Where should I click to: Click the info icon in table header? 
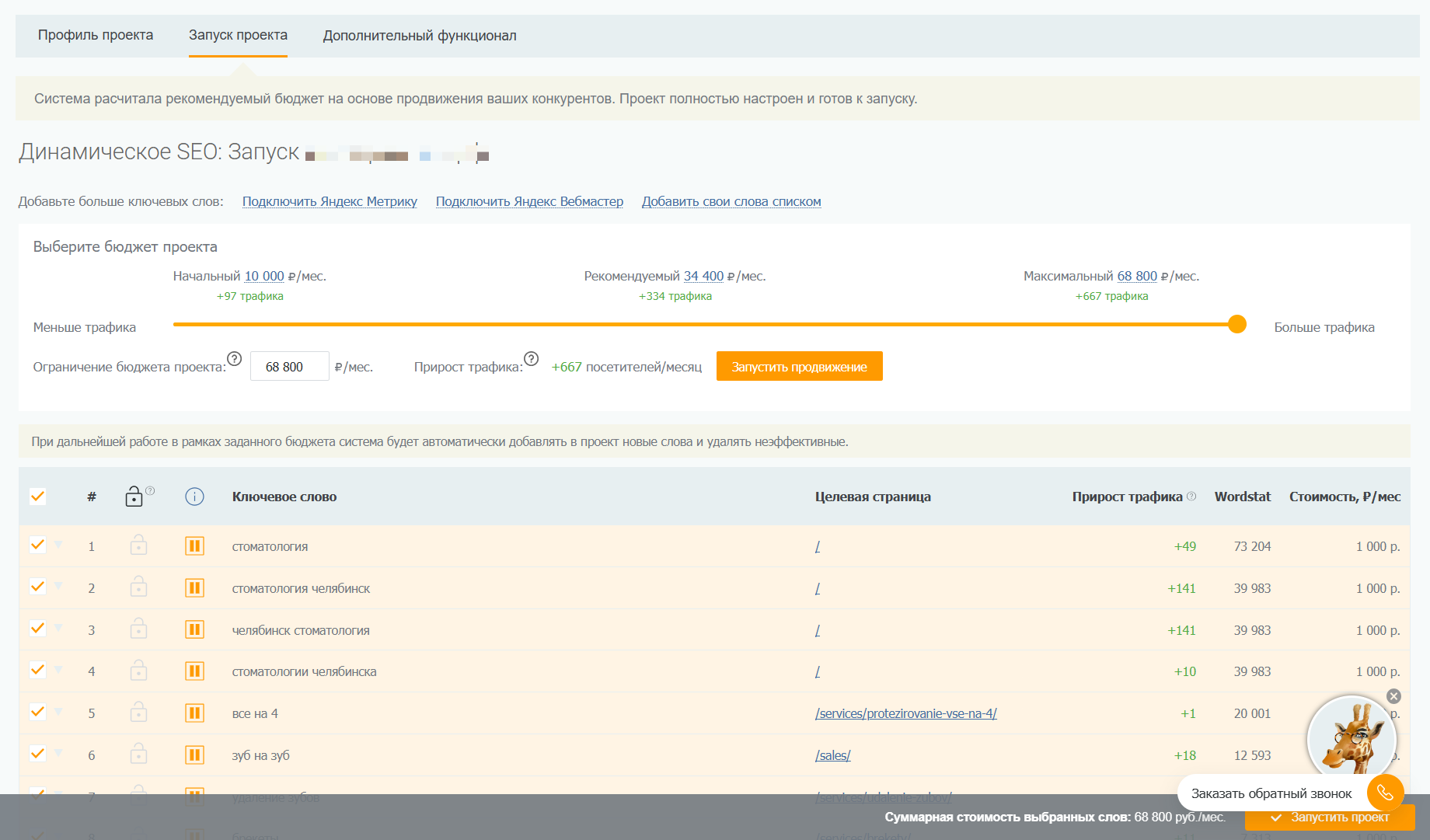194,497
